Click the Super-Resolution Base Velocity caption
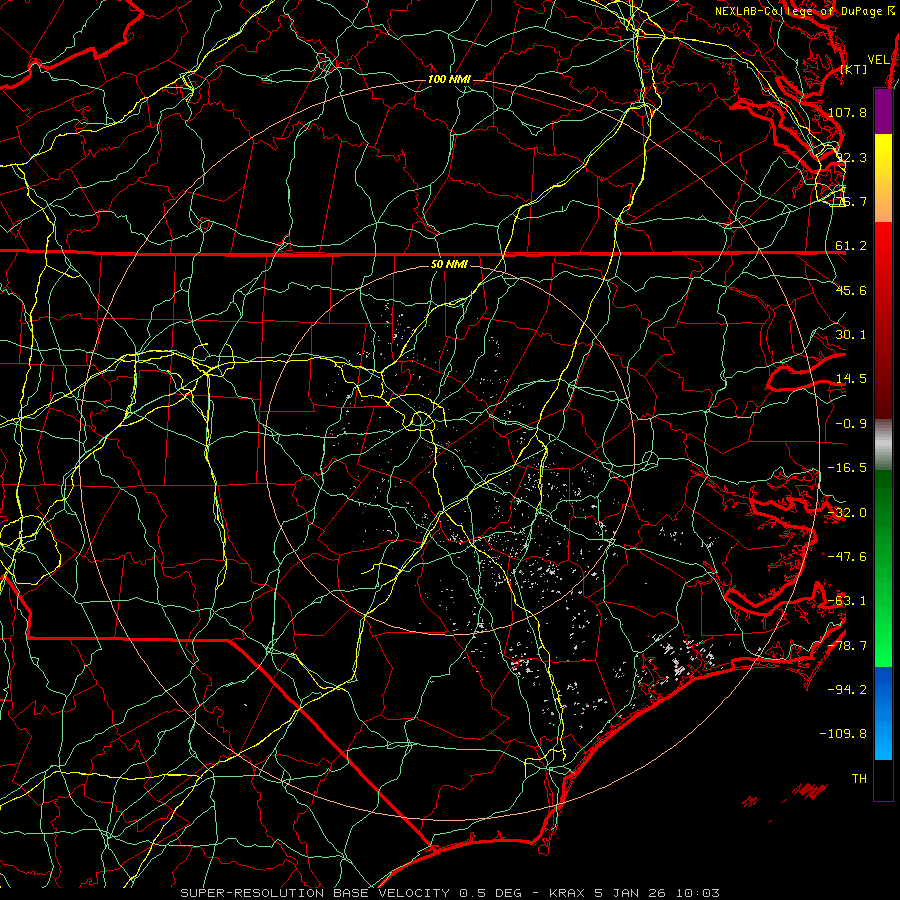Image resolution: width=900 pixels, height=900 pixels. coord(449,893)
